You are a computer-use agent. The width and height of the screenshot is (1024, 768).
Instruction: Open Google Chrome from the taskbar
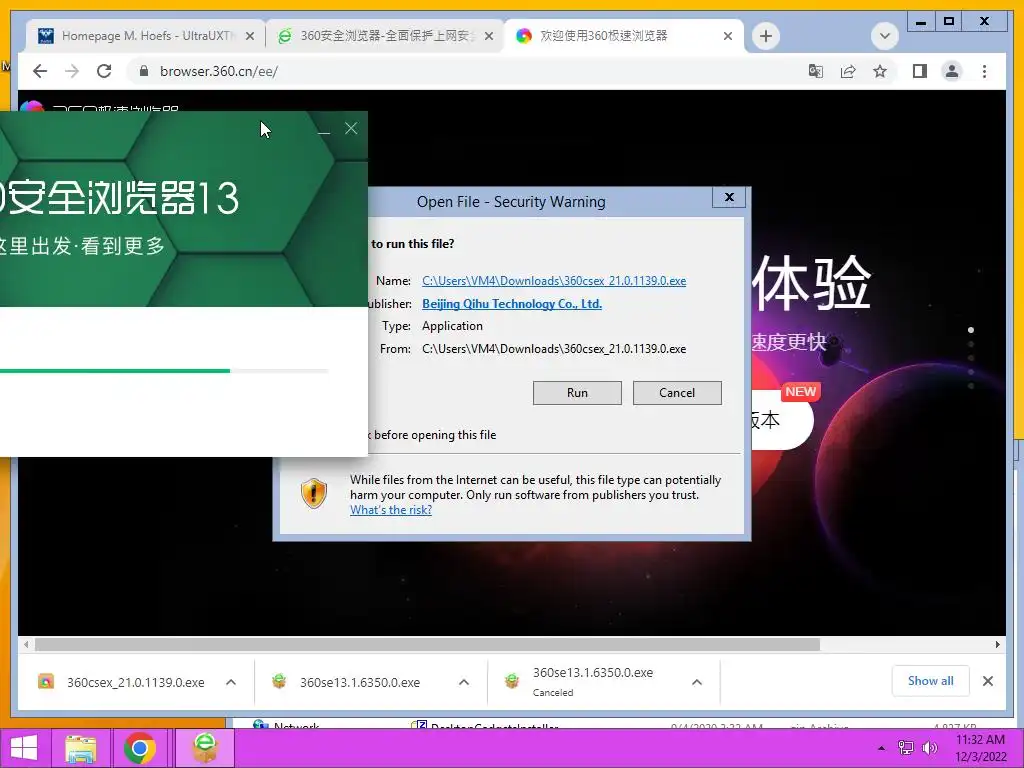click(x=140, y=748)
